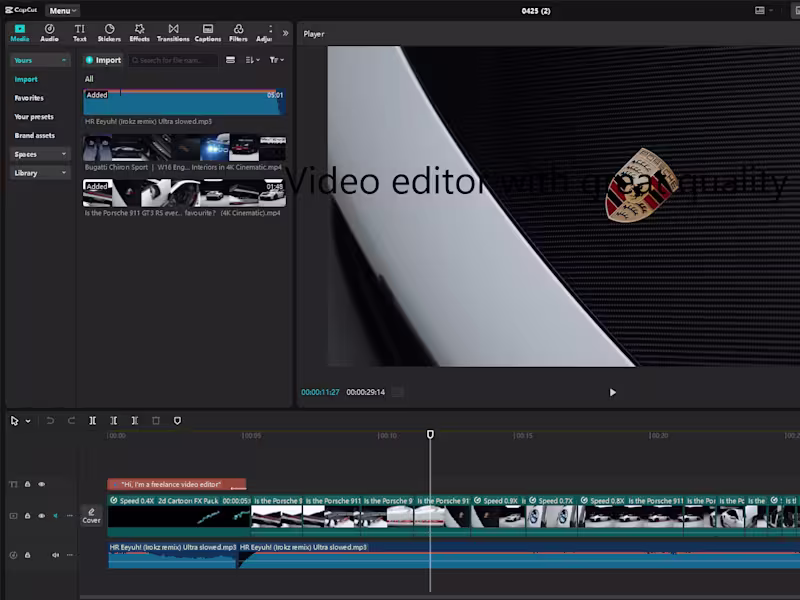Click the Cover button on video track
This screenshot has width=800, height=600.
coord(91,516)
